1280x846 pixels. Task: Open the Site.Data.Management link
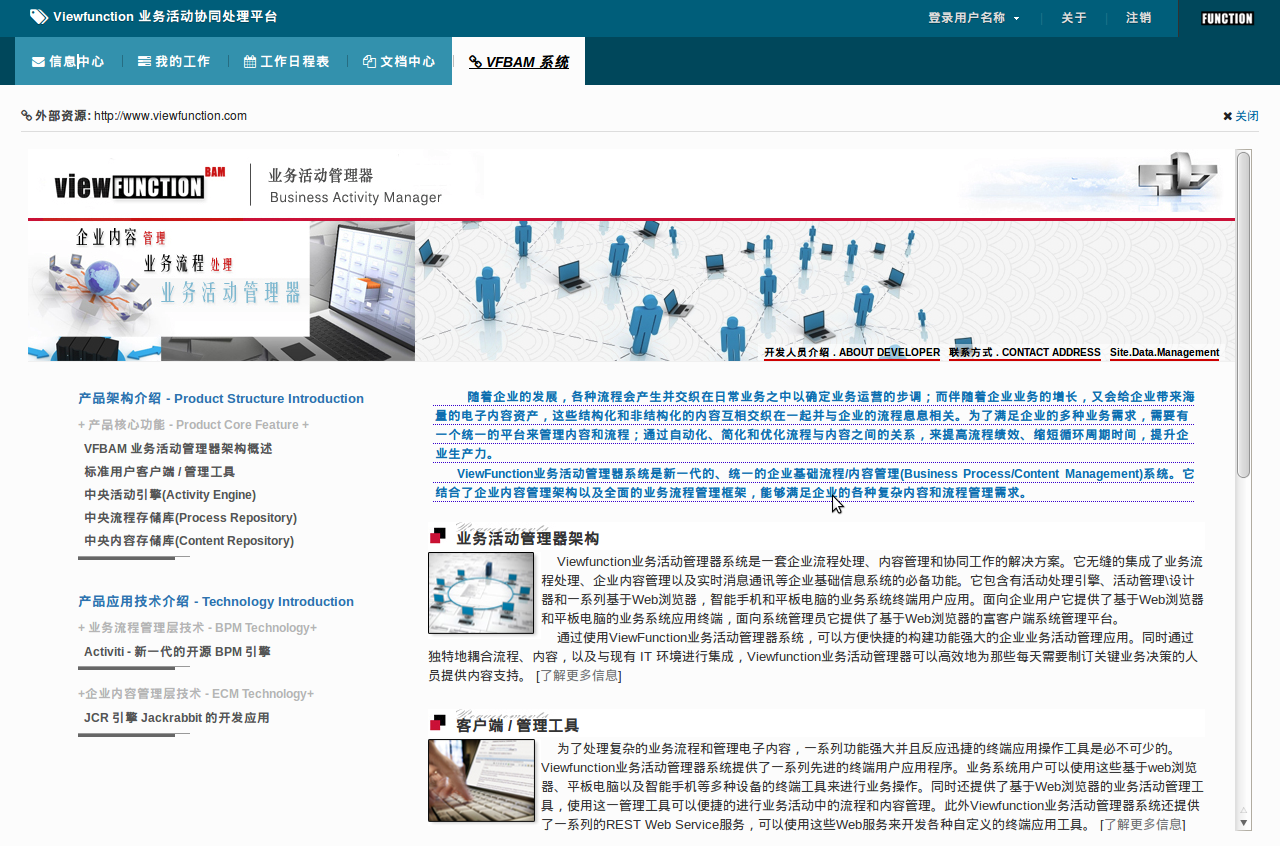(x=1165, y=352)
